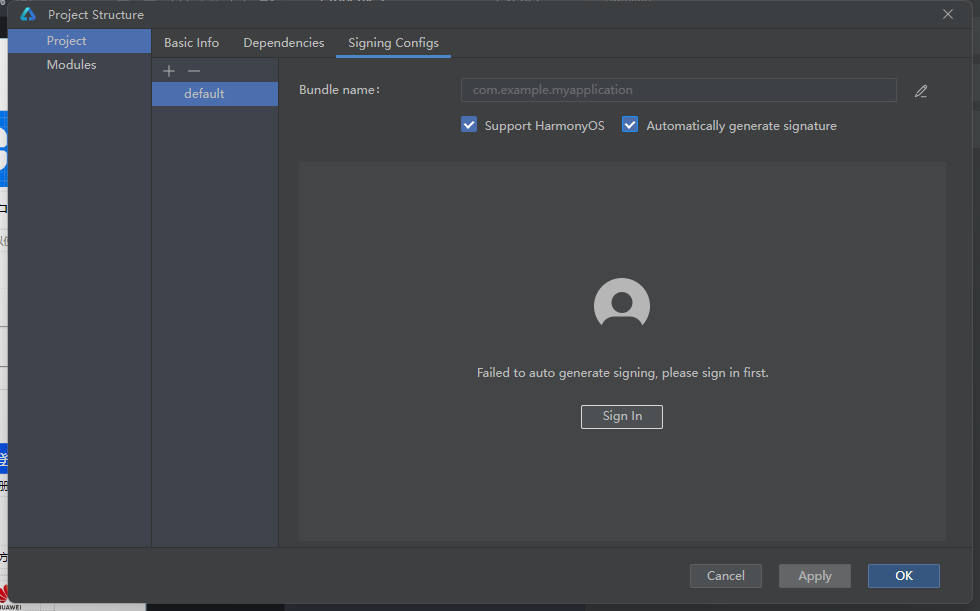The height and width of the screenshot is (611, 980).
Task: Select Project in the left sidebar
Action: [x=79, y=41]
